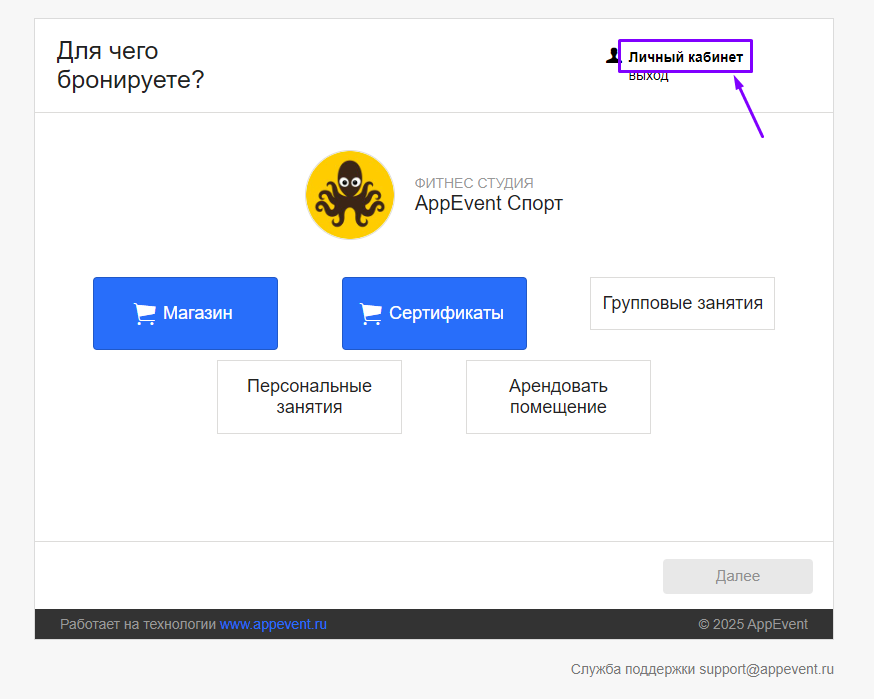Log out via the выход link
874x699 pixels.
648,77
